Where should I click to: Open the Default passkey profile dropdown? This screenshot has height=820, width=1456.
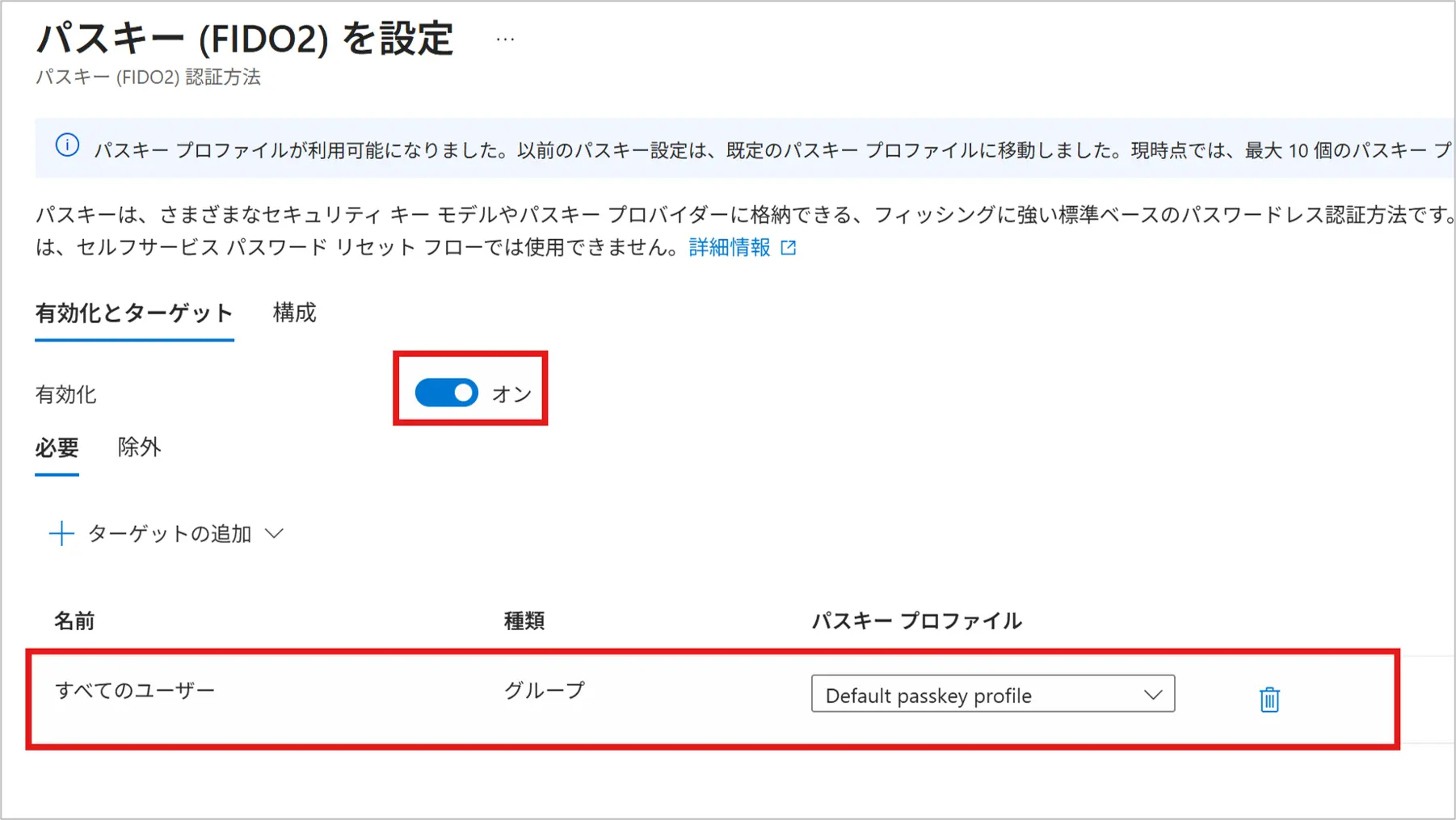[993, 694]
